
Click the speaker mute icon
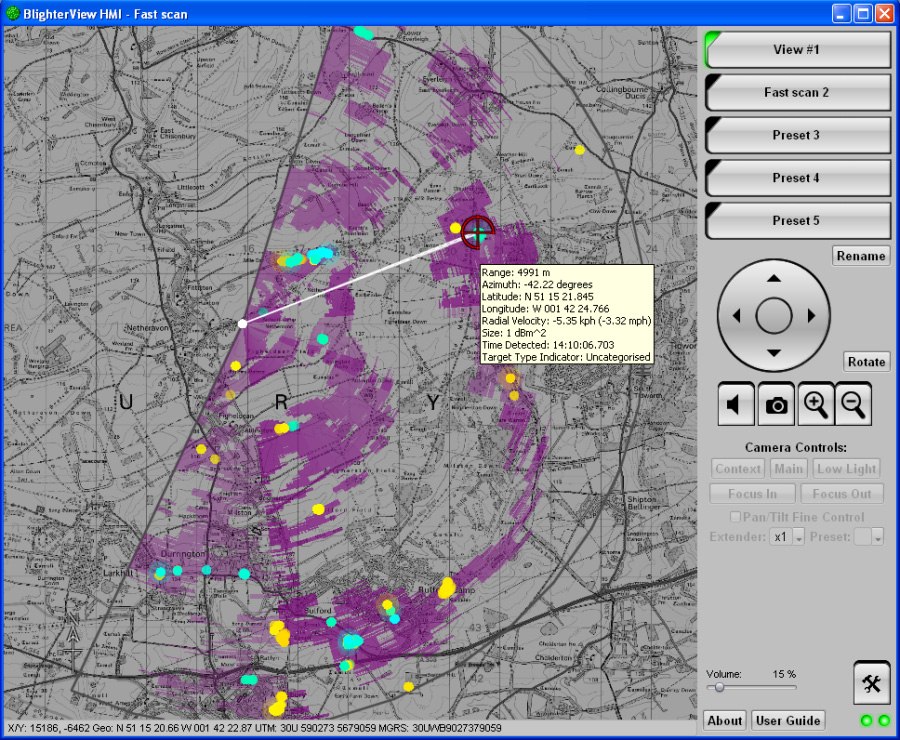point(736,405)
